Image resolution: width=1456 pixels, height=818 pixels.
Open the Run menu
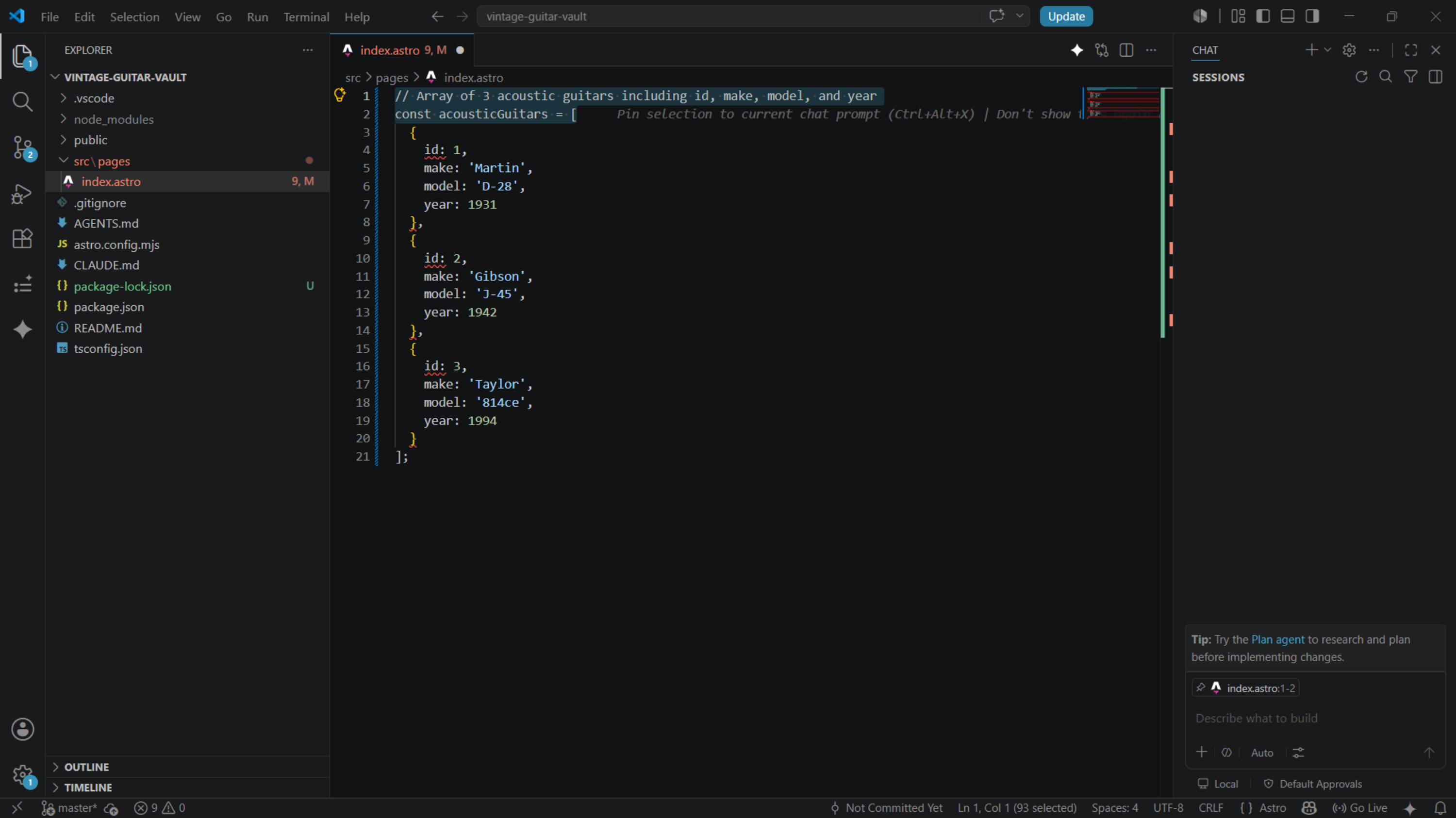click(x=257, y=17)
